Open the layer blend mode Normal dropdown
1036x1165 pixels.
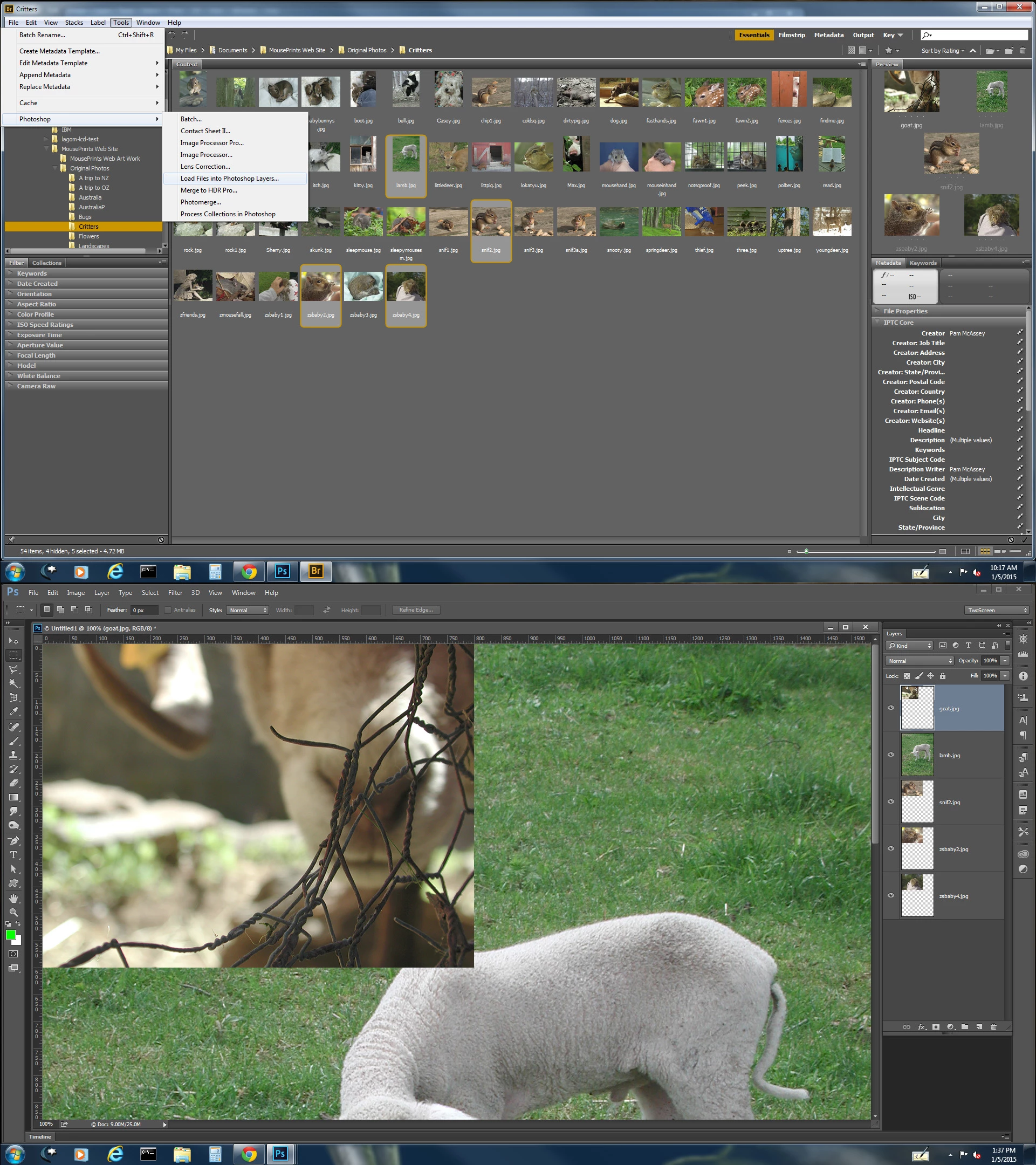[919, 661]
